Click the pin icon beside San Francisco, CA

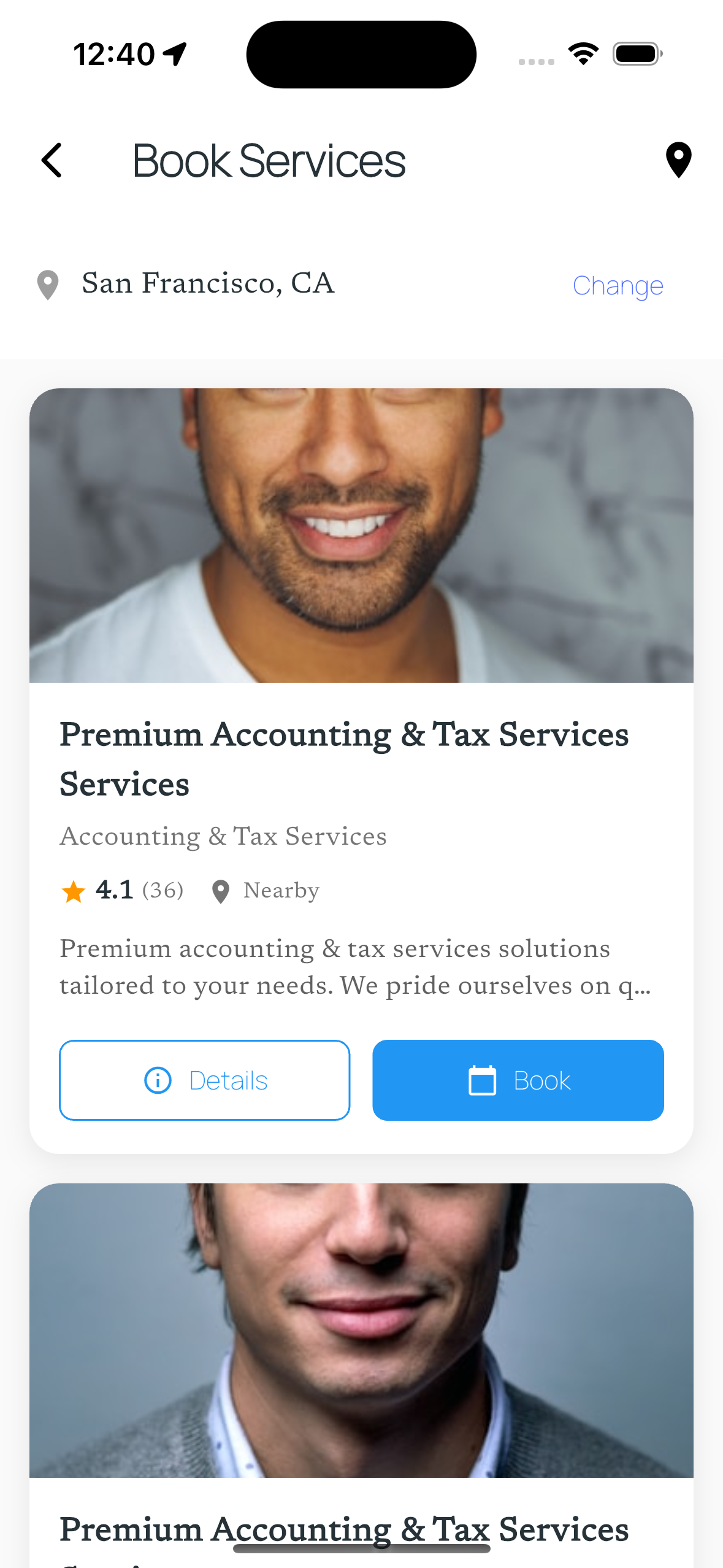[x=47, y=283]
